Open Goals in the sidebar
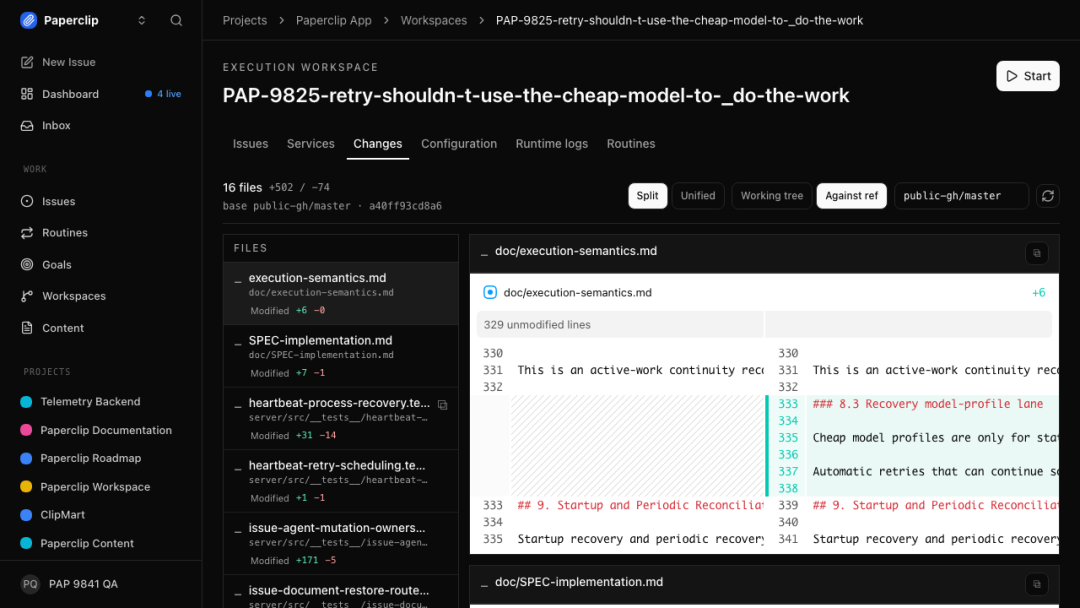This screenshot has height=608, width=1080. pyautogui.click(x=56, y=264)
